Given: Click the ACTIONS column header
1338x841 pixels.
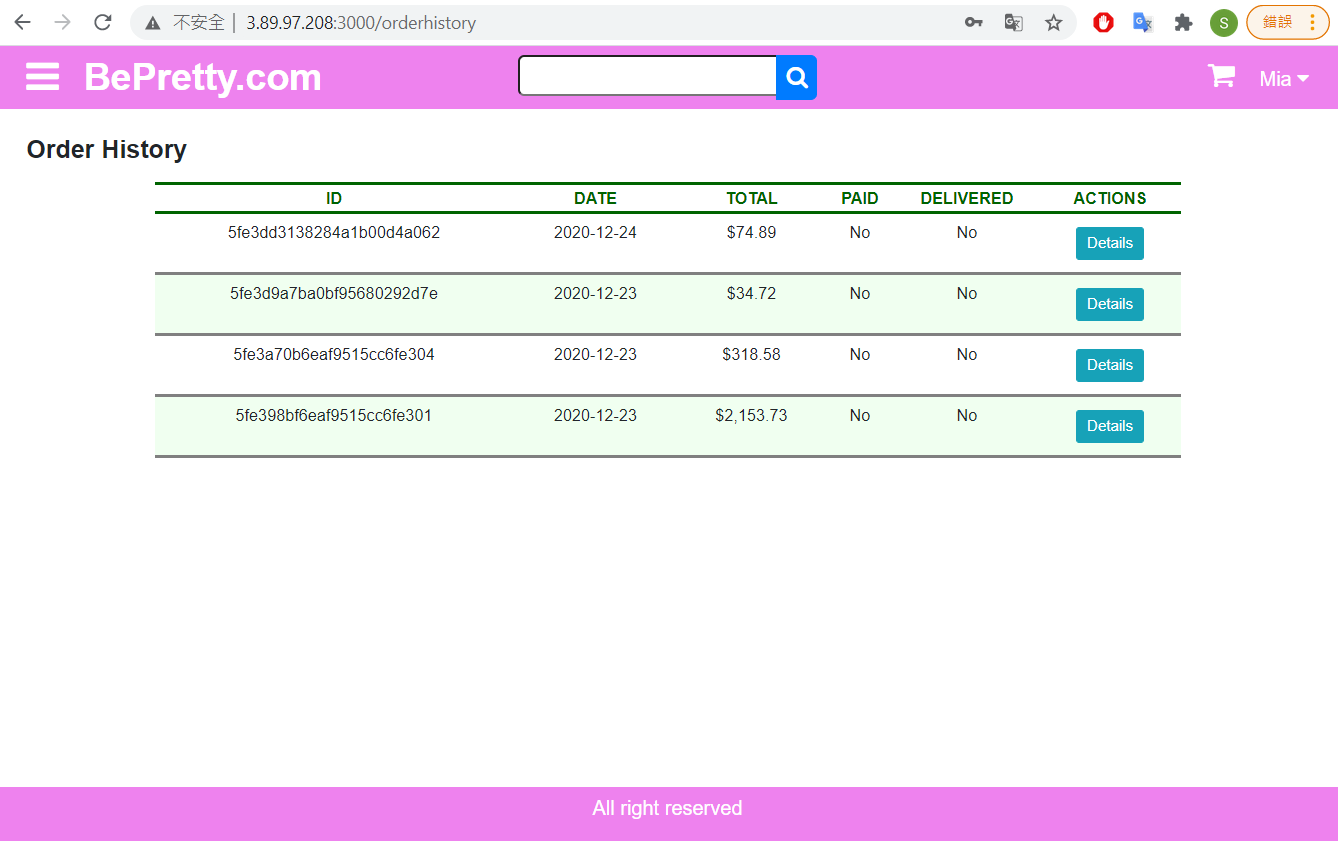Looking at the screenshot, I should 1109,198.
